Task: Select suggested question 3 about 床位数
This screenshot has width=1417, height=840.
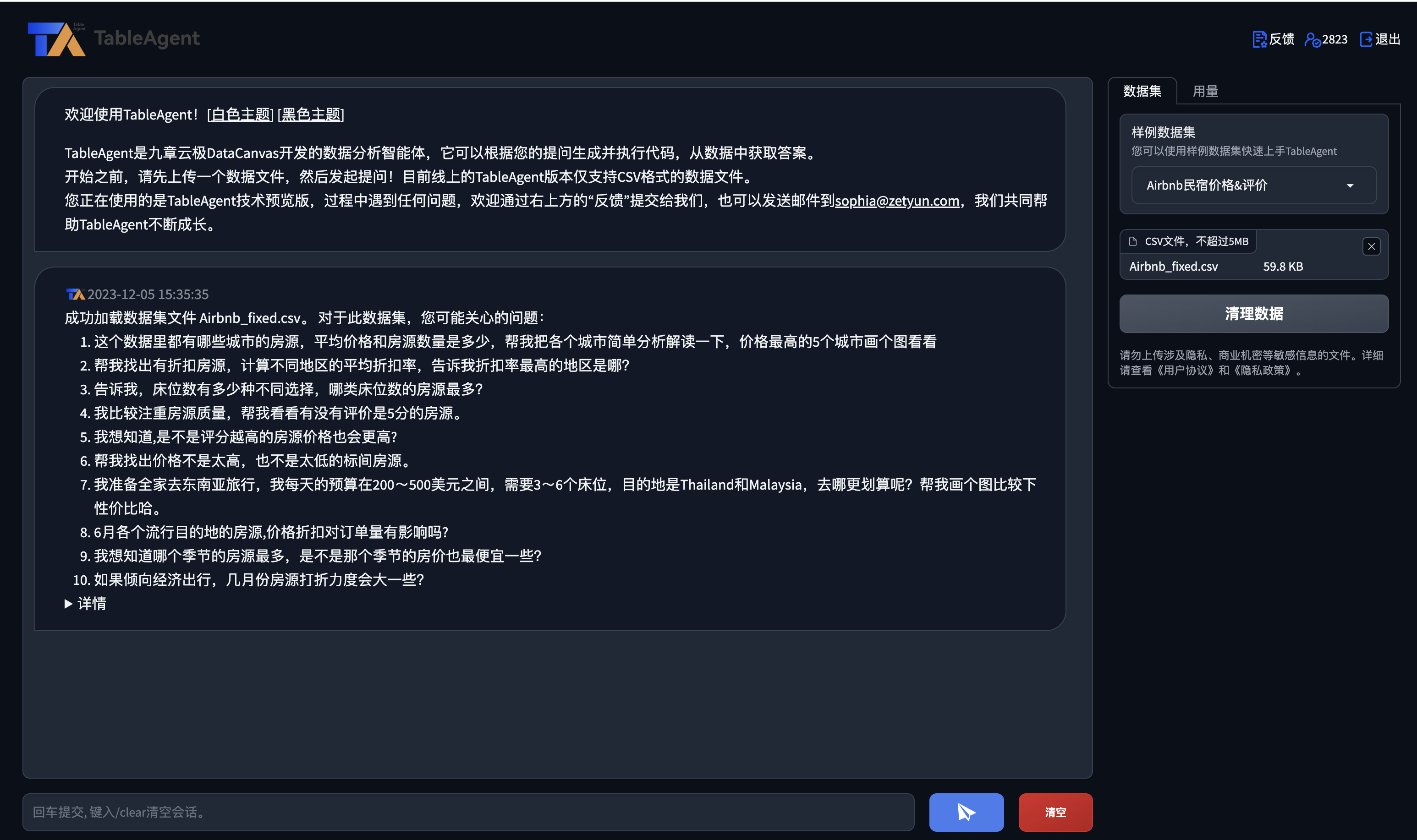Action: [288, 389]
